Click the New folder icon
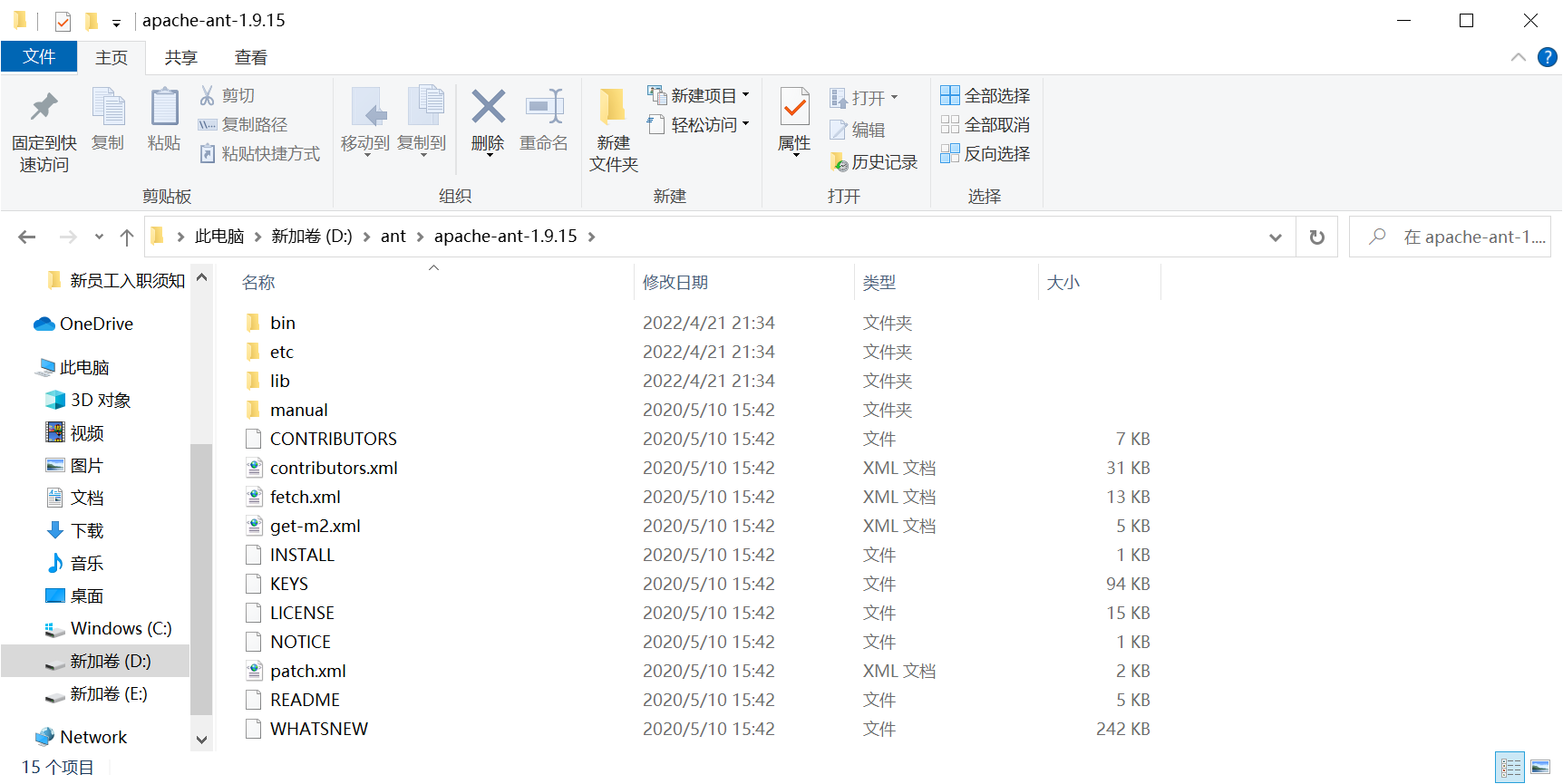The image size is (1563, 784). coord(613,107)
